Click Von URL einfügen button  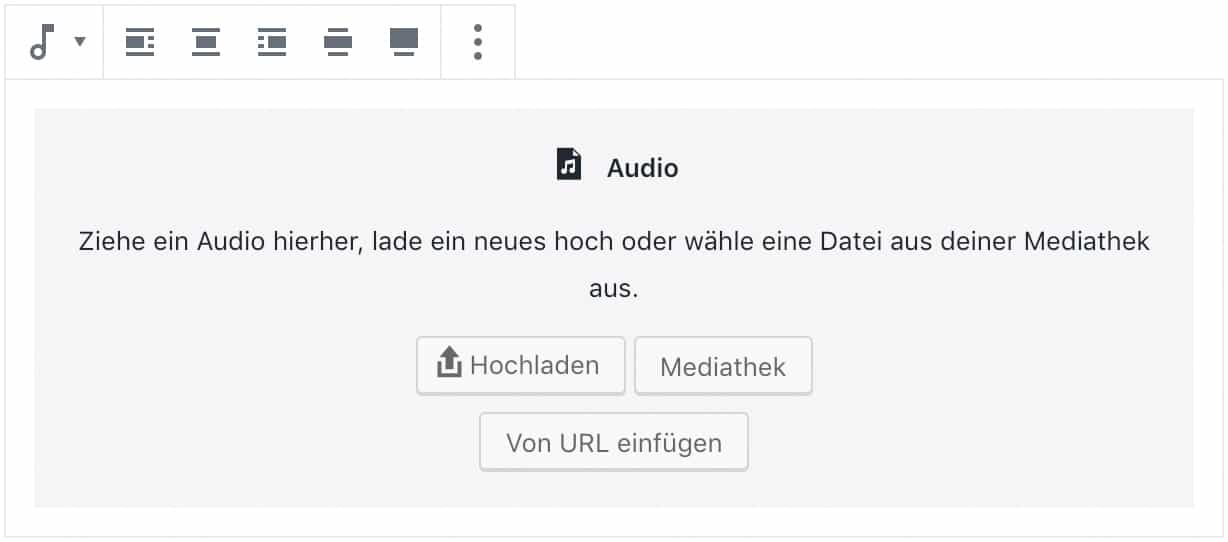[614, 442]
